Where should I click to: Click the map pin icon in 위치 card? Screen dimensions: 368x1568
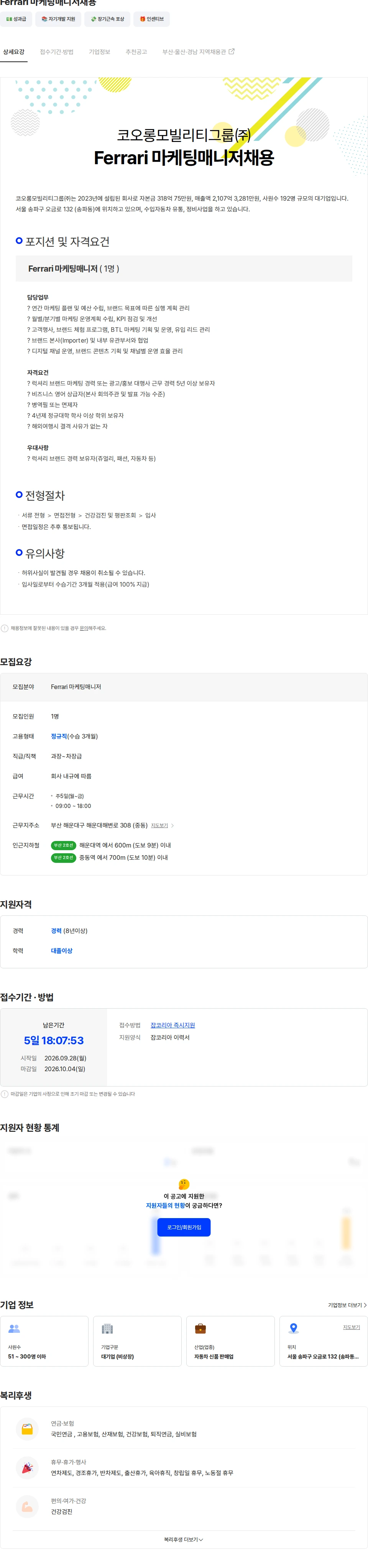click(x=293, y=1329)
